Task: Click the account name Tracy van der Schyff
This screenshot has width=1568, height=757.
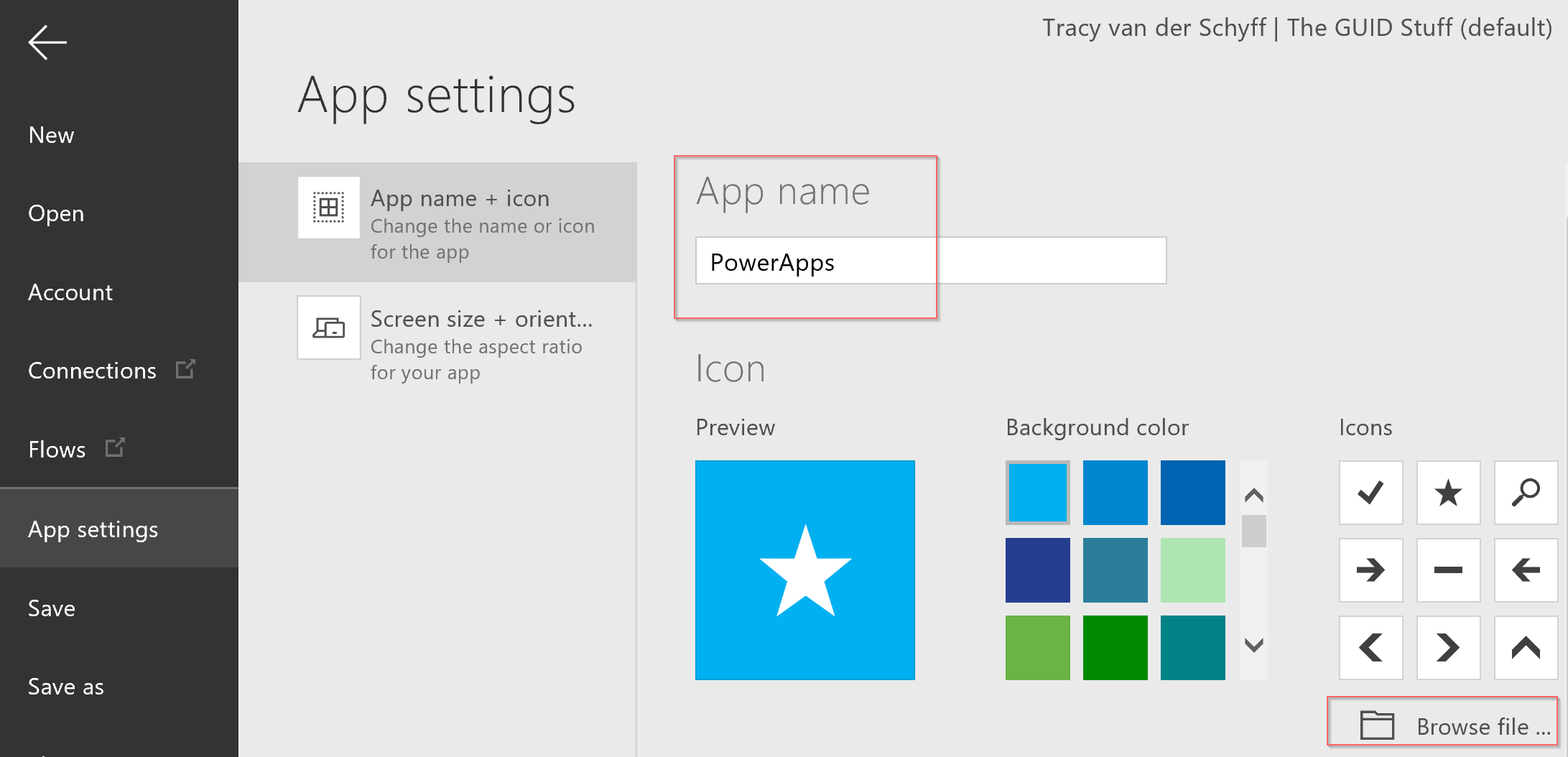Action: 1154,27
